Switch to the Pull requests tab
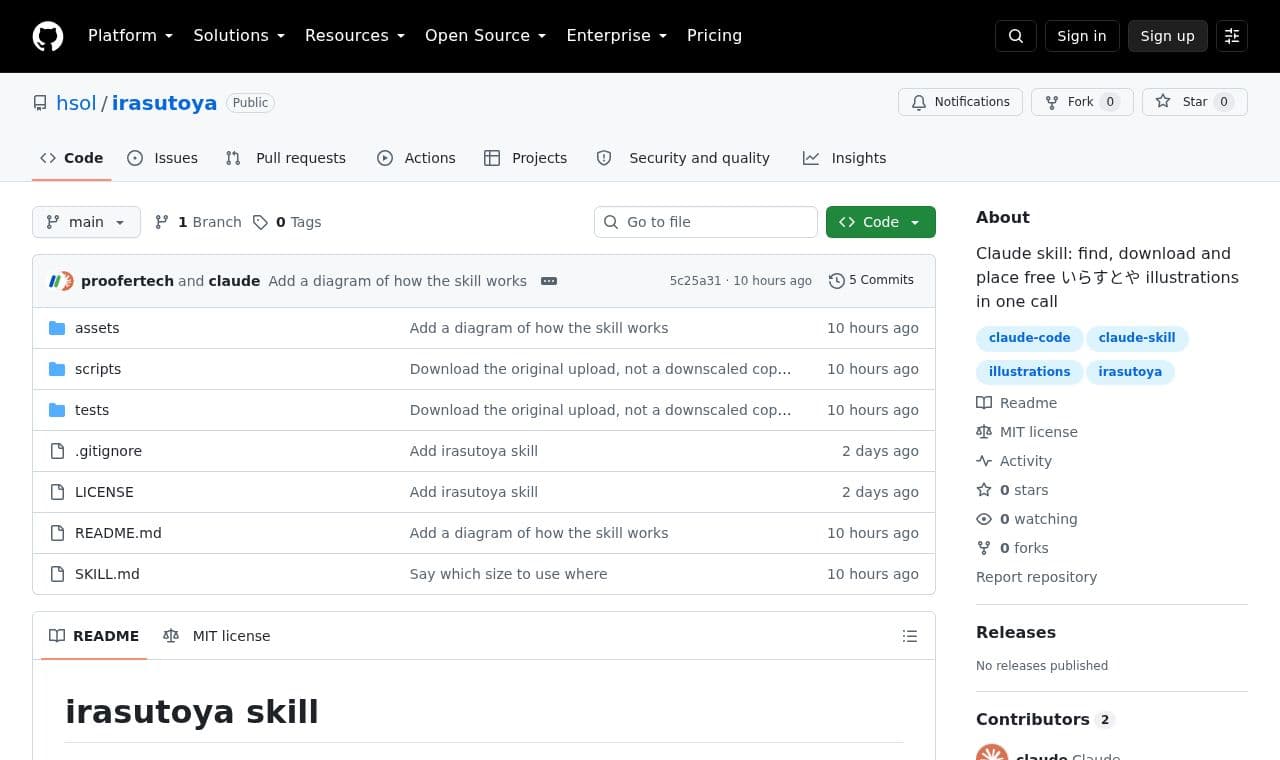This screenshot has height=760, width=1280. click(286, 158)
